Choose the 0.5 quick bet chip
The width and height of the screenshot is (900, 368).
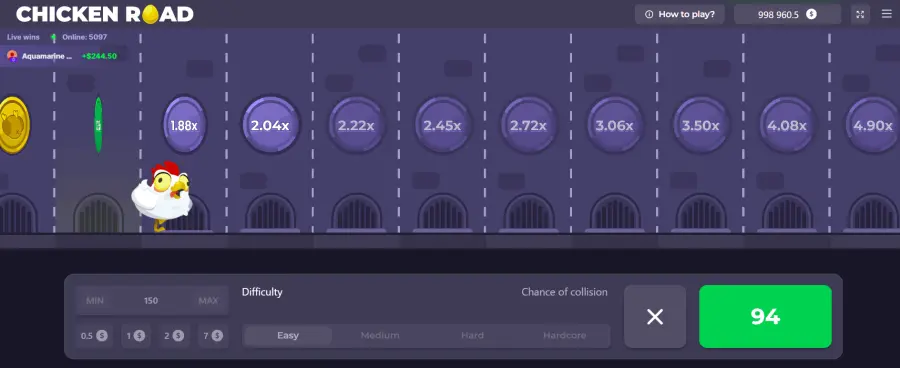tap(94, 336)
